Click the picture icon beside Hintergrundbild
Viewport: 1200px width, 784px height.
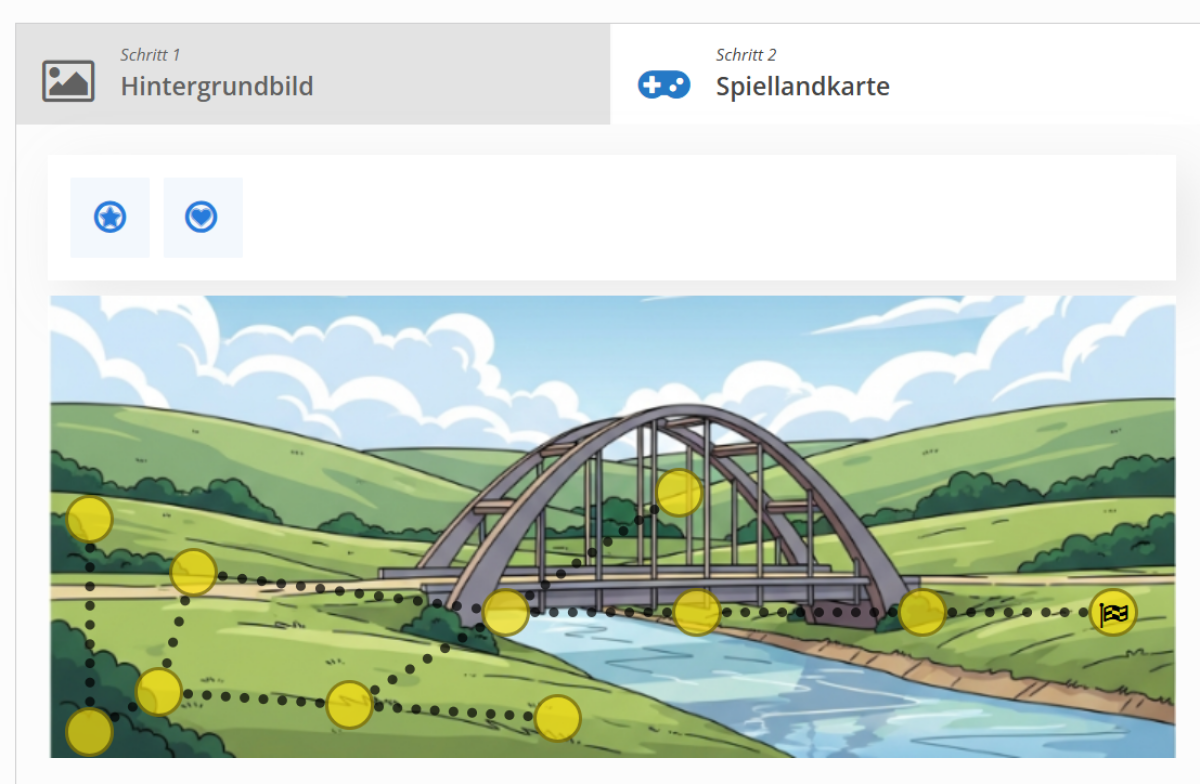click(x=68, y=81)
